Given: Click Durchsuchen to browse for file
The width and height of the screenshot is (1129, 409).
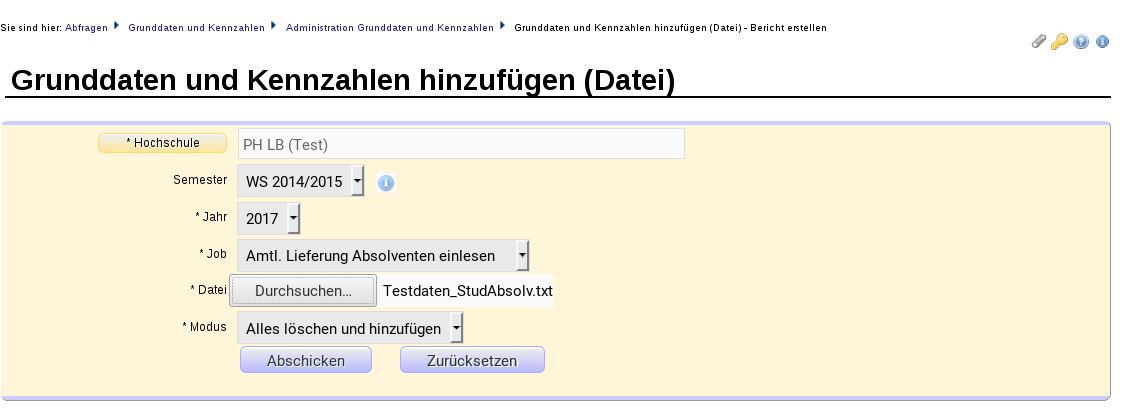Looking at the screenshot, I should (x=303, y=291).
